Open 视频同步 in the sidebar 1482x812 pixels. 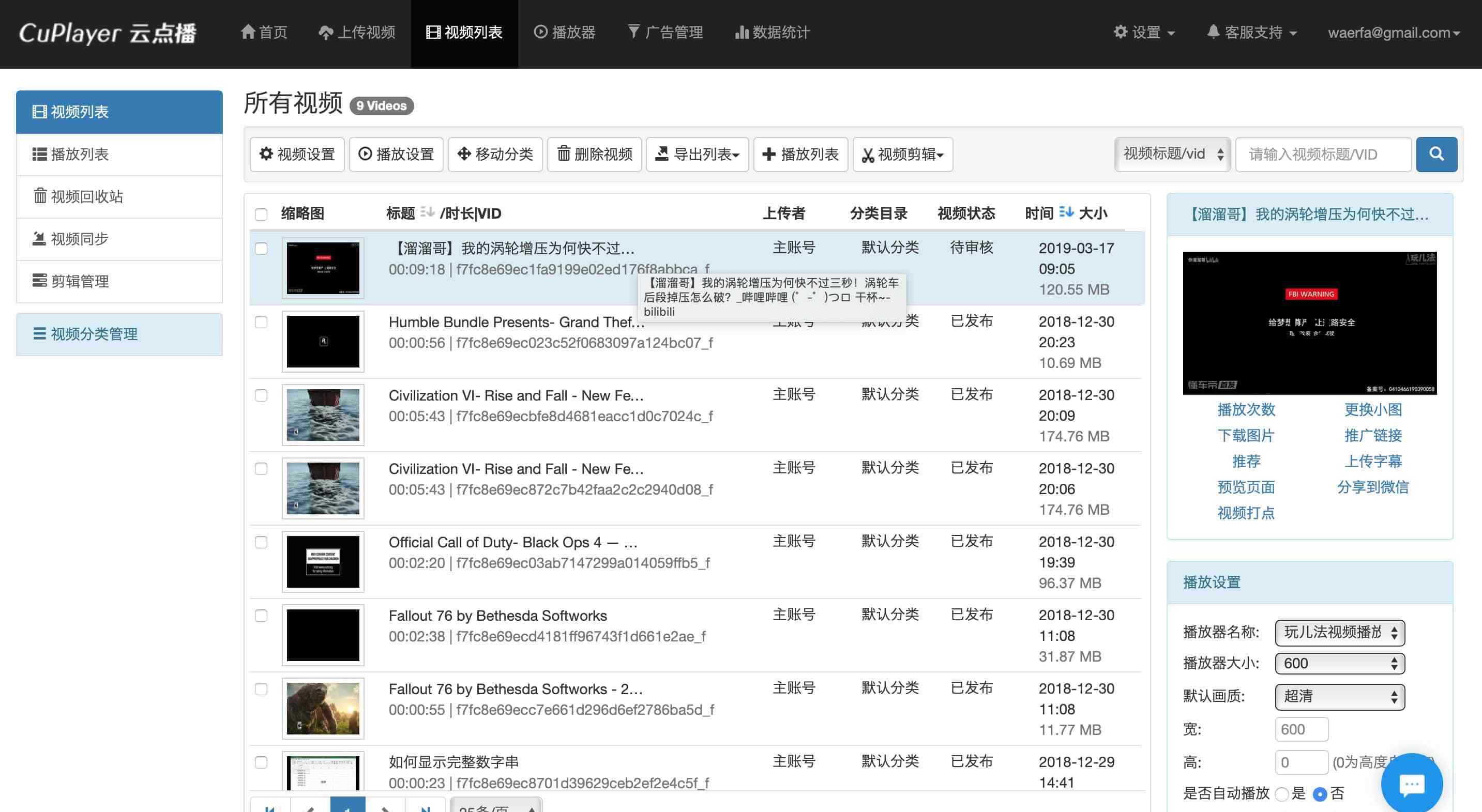point(119,239)
